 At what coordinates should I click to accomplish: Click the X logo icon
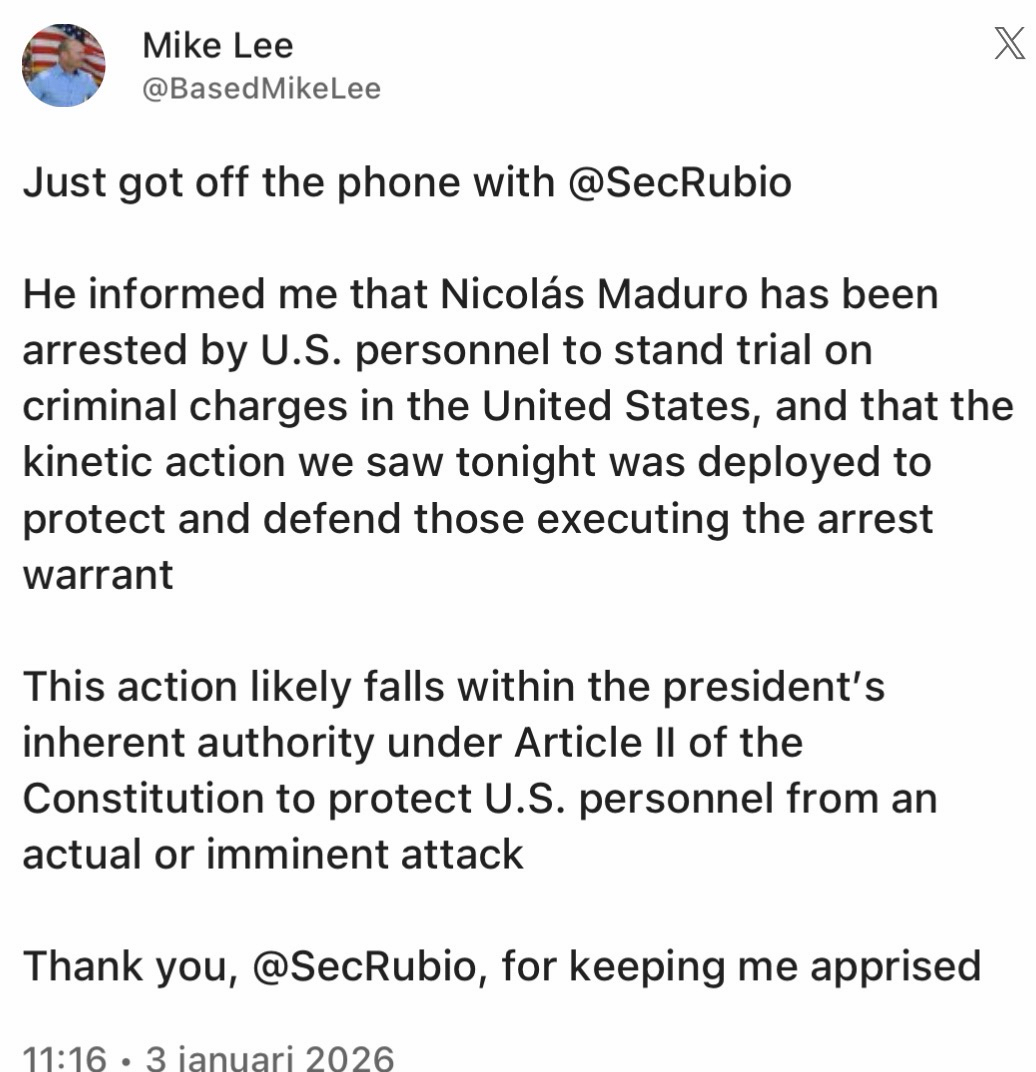(1008, 45)
